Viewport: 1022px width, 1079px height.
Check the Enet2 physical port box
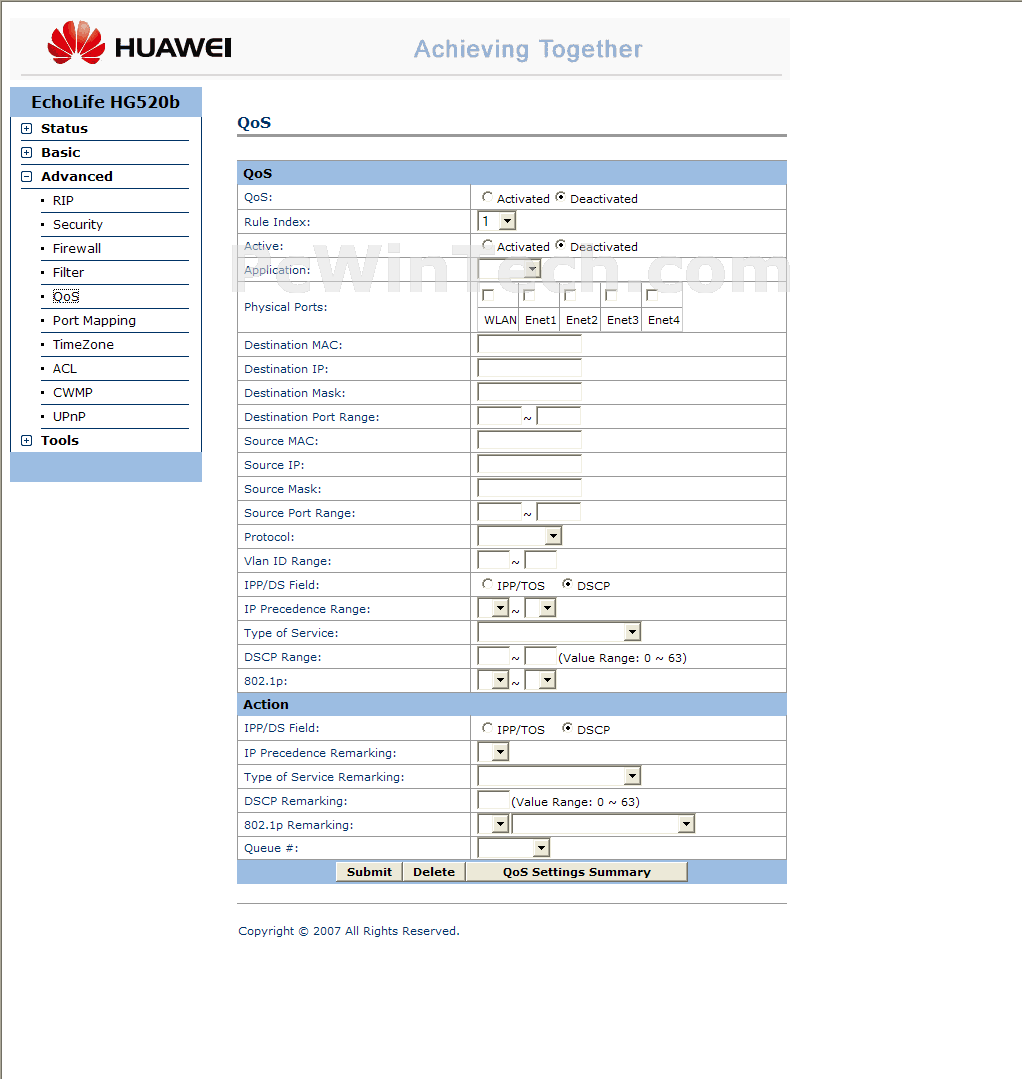570,295
